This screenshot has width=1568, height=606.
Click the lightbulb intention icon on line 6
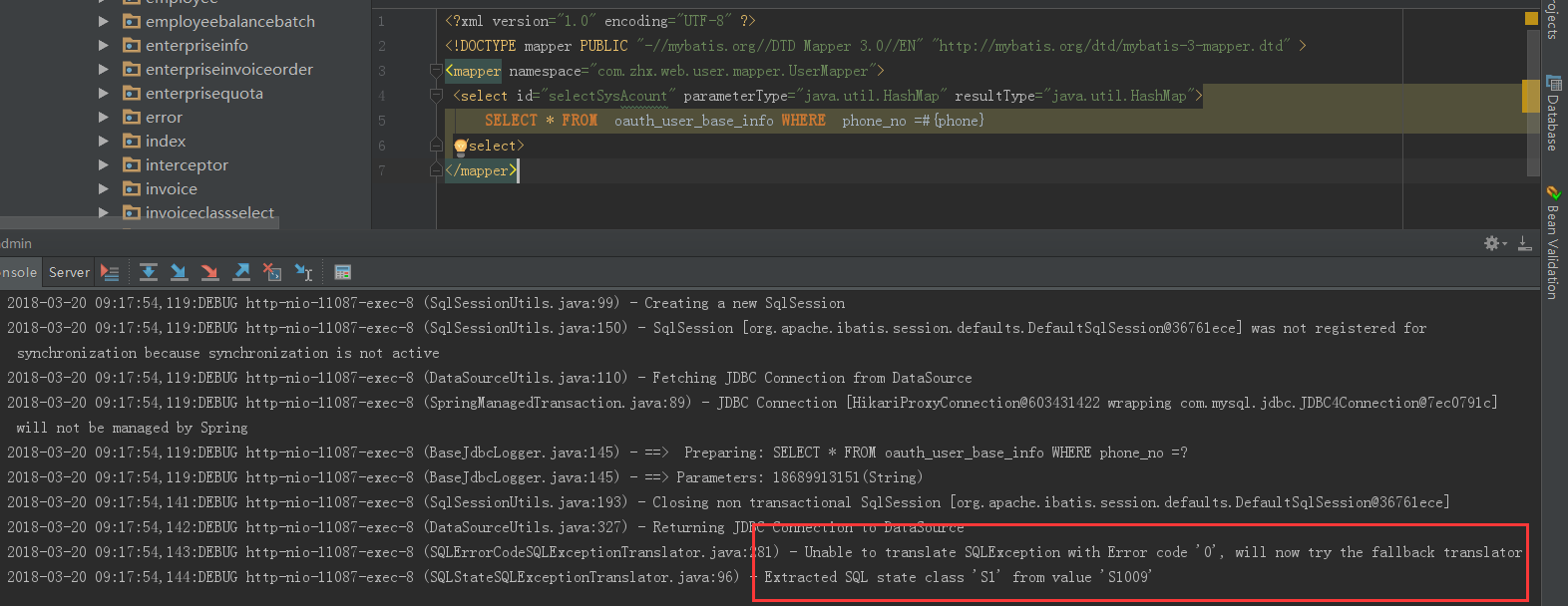pos(460,147)
